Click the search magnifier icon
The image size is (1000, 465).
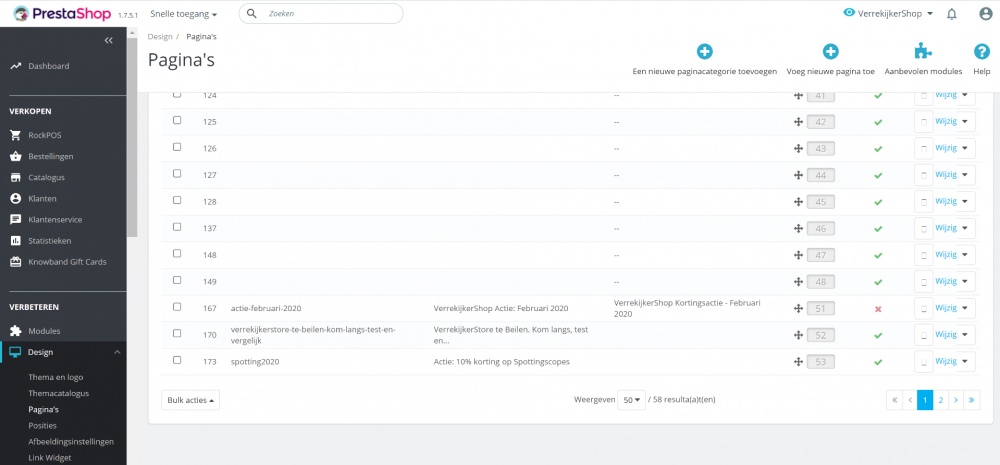pyautogui.click(x=251, y=13)
